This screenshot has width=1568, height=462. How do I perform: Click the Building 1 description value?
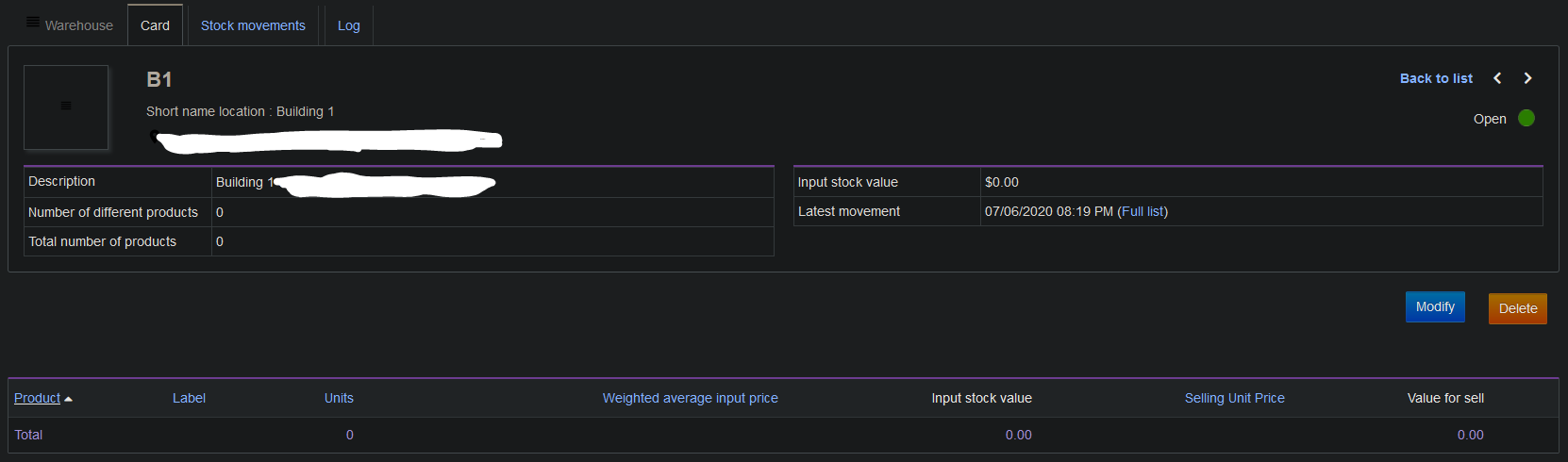click(x=244, y=182)
